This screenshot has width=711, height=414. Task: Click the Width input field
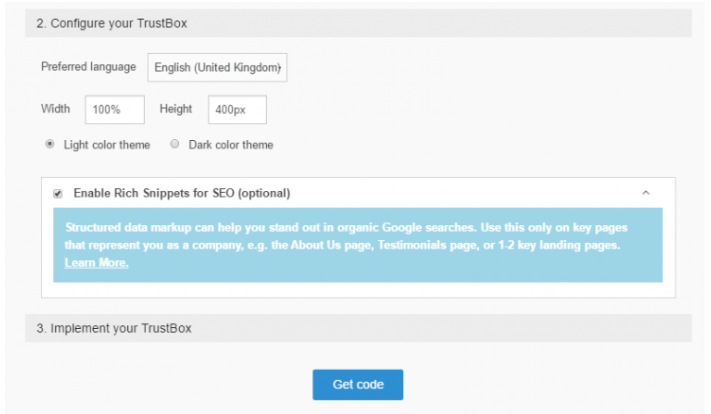click(x=115, y=109)
